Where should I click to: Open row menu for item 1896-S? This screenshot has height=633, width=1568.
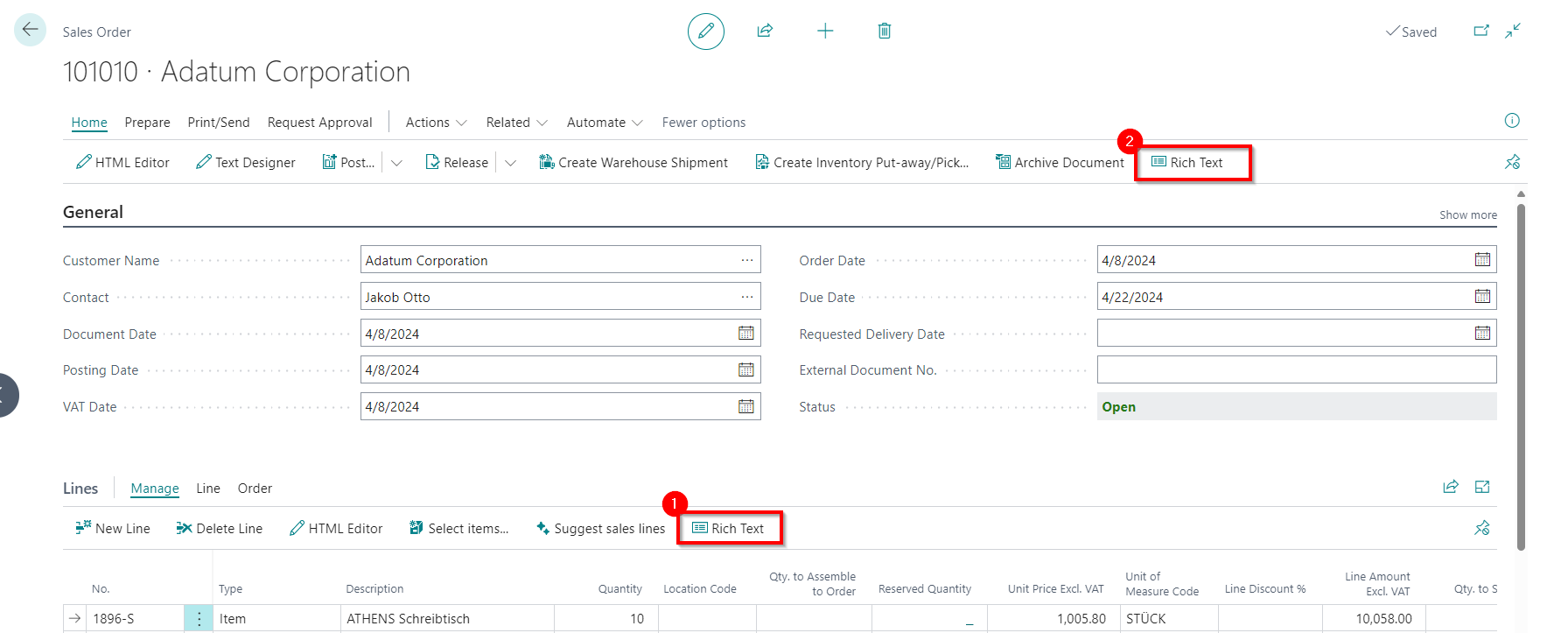point(199,618)
